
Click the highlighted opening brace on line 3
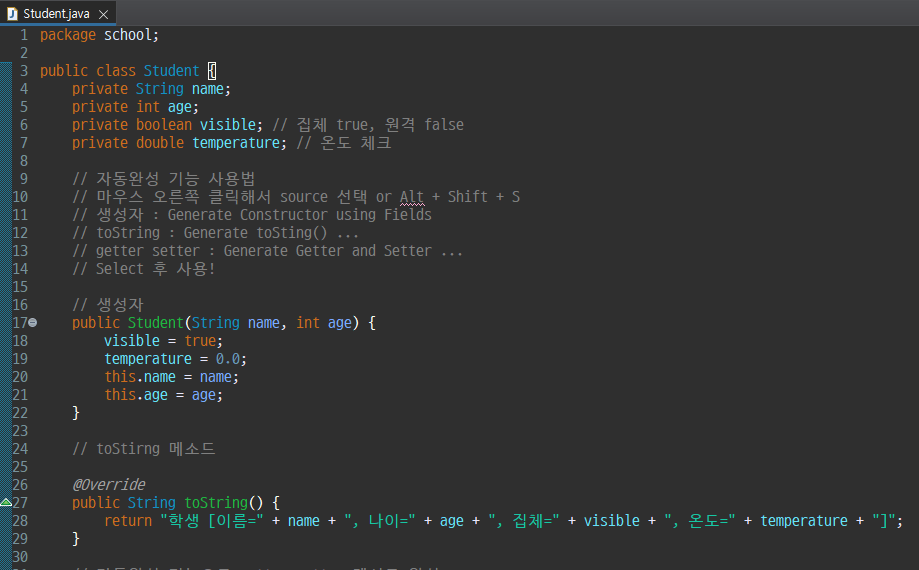212,71
